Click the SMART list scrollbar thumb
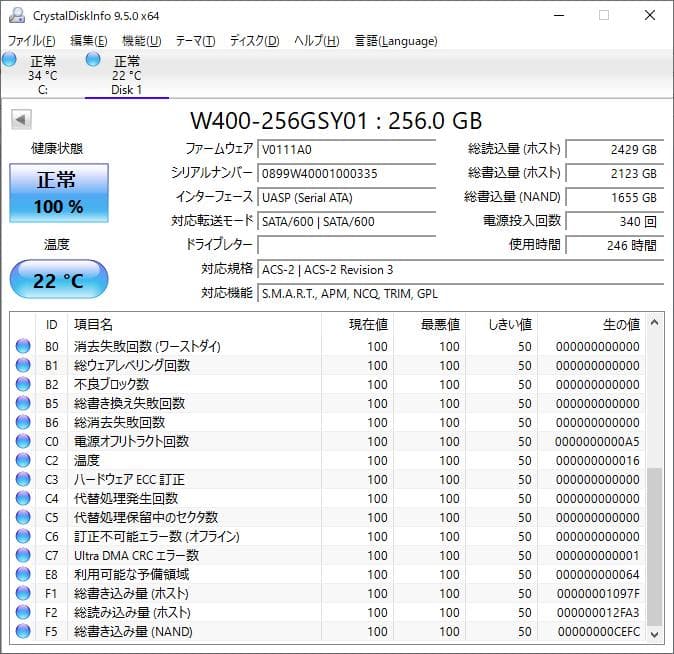Image resolution: width=674 pixels, height=654 pixels. [654, 547]
